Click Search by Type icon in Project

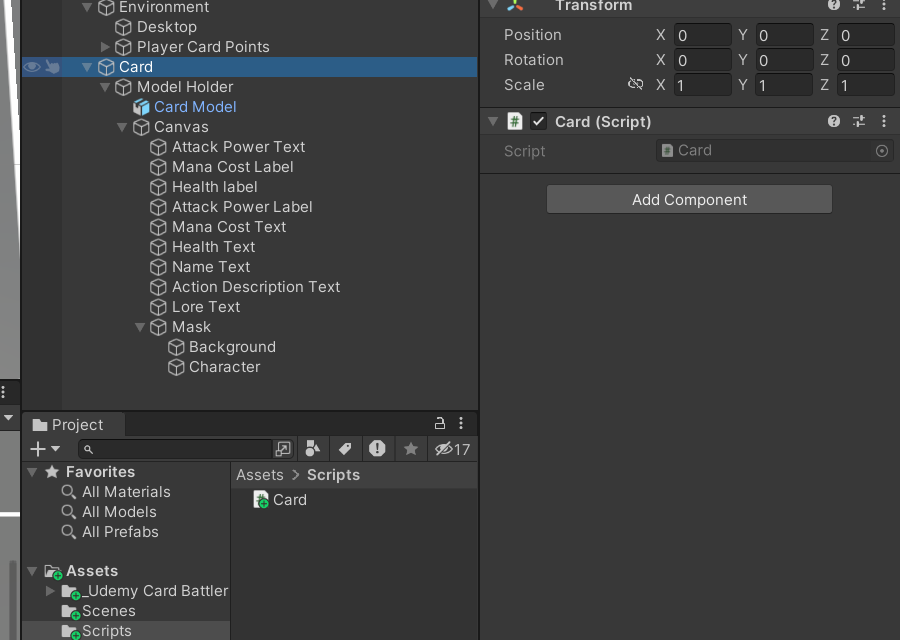(x=313, y=449)
